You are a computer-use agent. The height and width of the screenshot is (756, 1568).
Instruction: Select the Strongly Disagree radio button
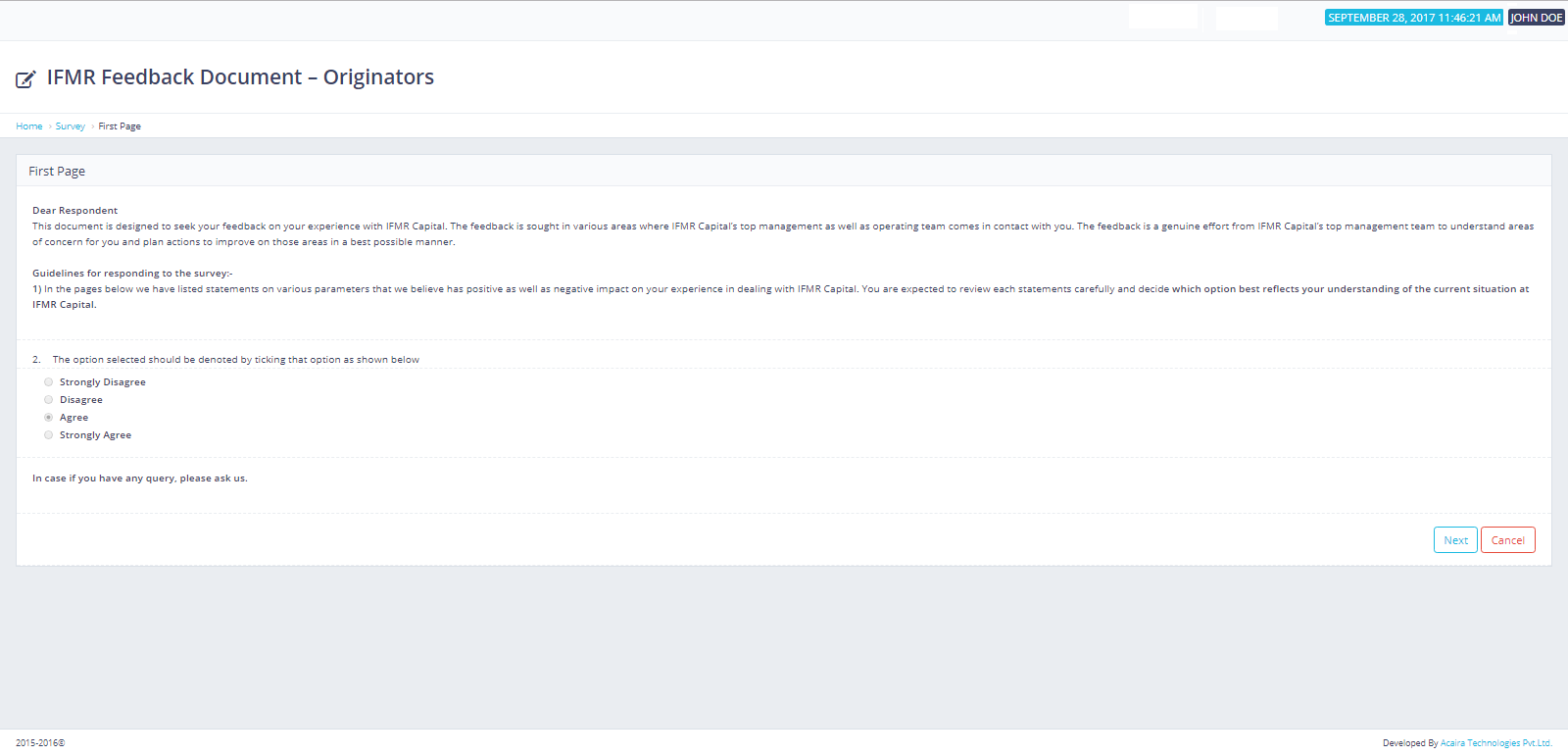coord(49,382)
